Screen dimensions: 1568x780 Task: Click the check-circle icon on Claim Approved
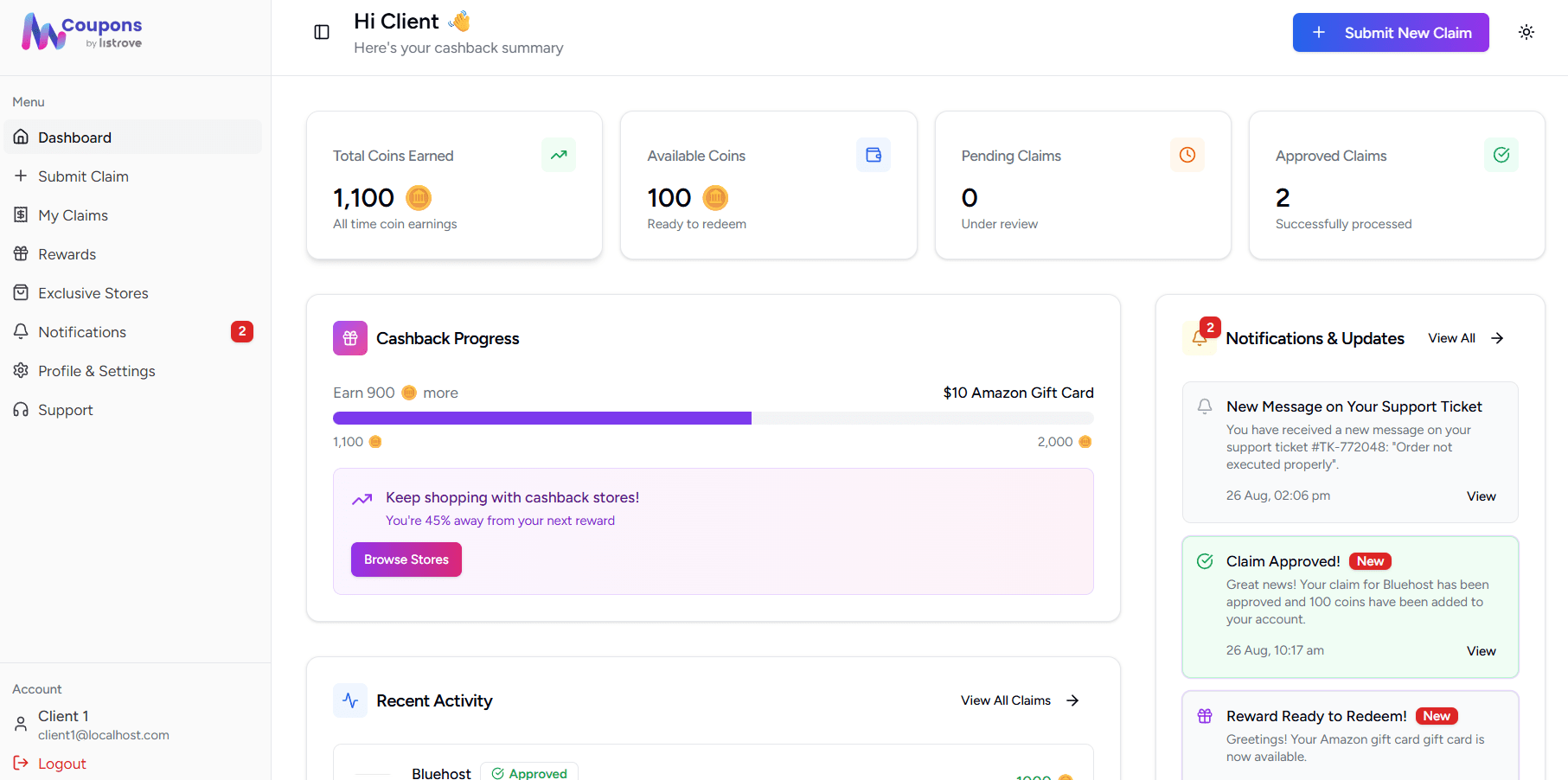[x=1205, y=561]
